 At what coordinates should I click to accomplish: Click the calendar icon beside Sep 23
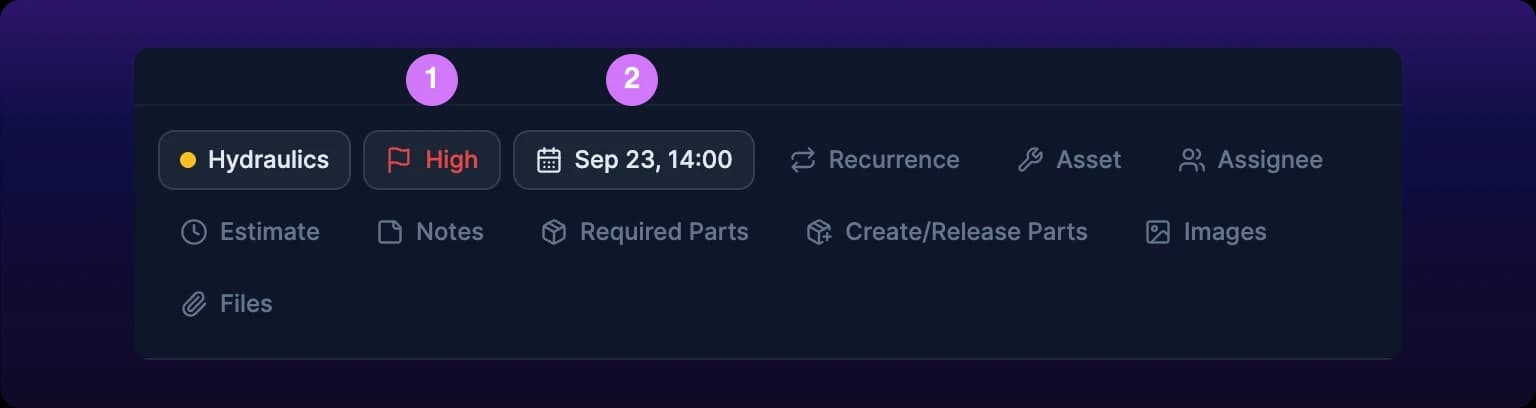pos(549,160)
